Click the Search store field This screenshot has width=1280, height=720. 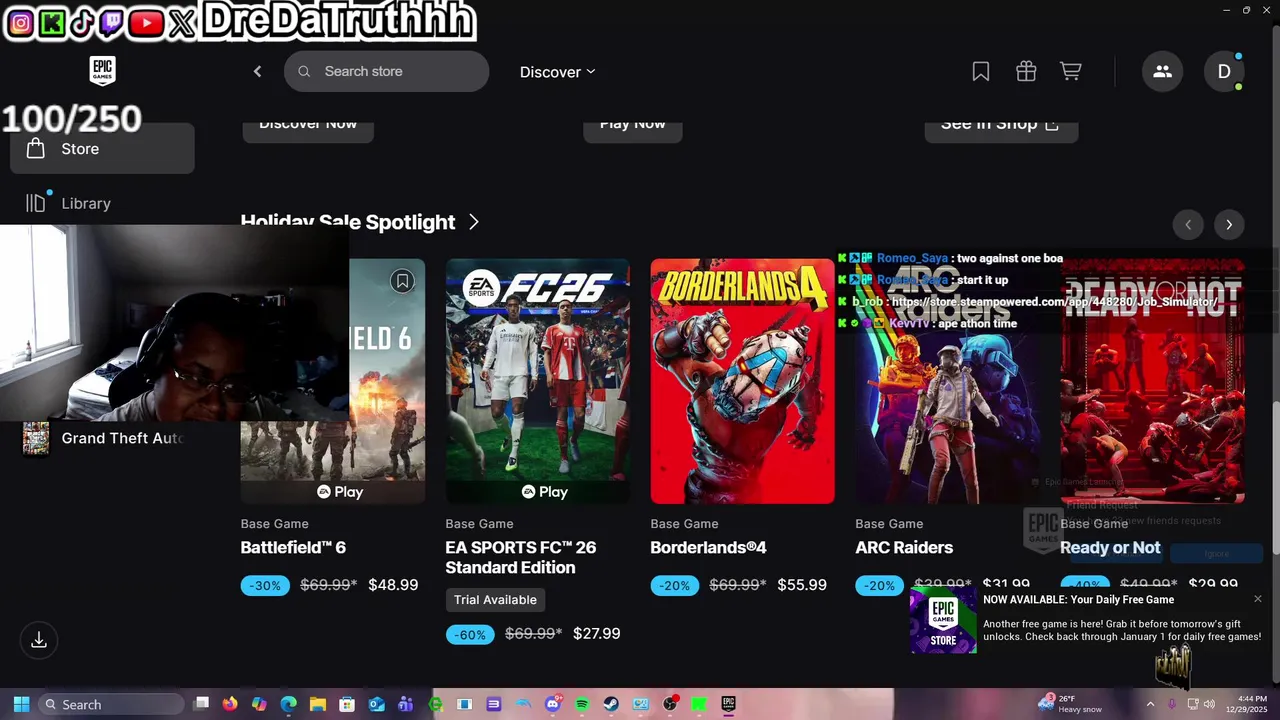386,71
